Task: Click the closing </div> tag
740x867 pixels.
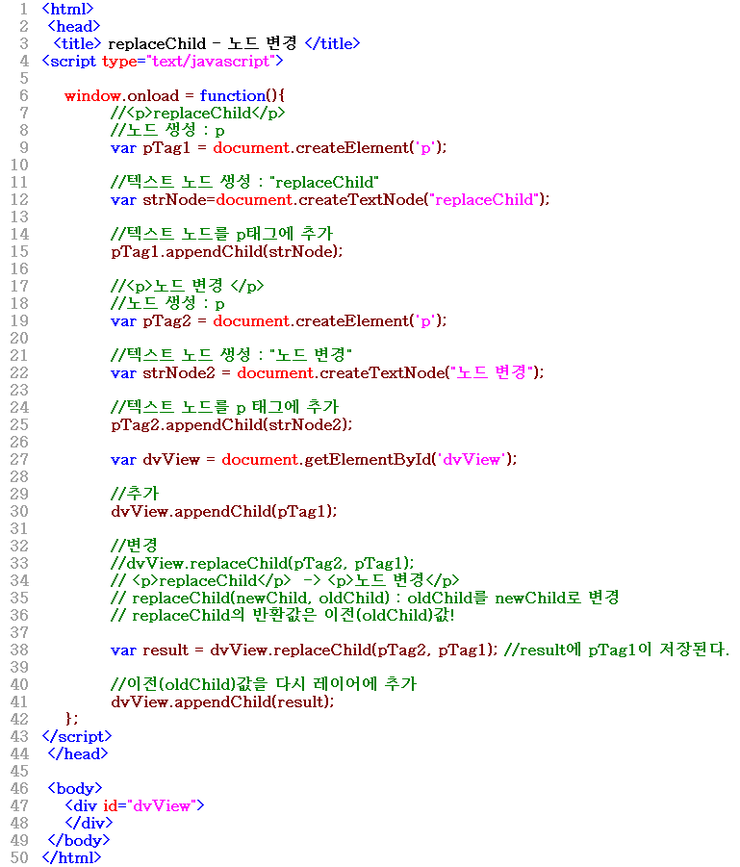Action: pyautogui.click(x=88, y=823)
